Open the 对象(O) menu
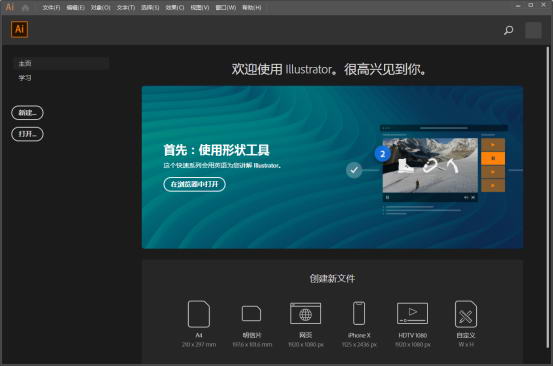Viewport: 554px width, 366px height. coord(100,7)
